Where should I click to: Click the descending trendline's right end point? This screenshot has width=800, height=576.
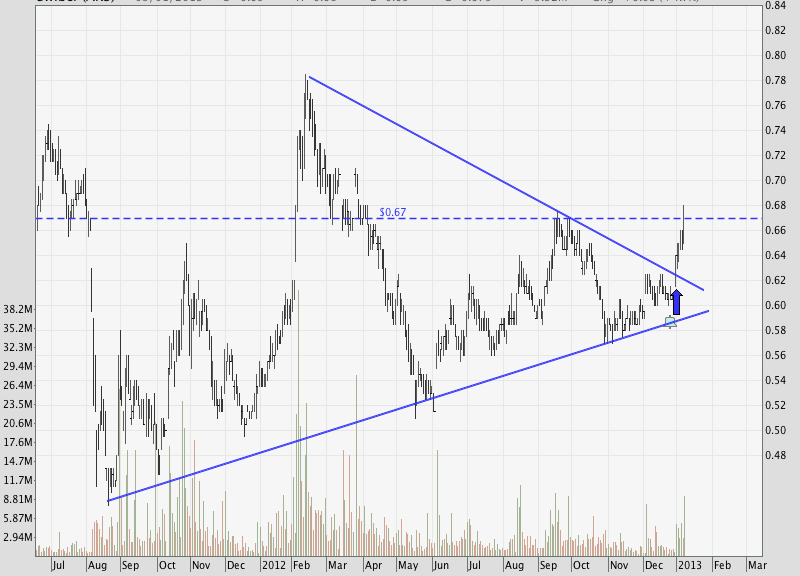point(705,290)
